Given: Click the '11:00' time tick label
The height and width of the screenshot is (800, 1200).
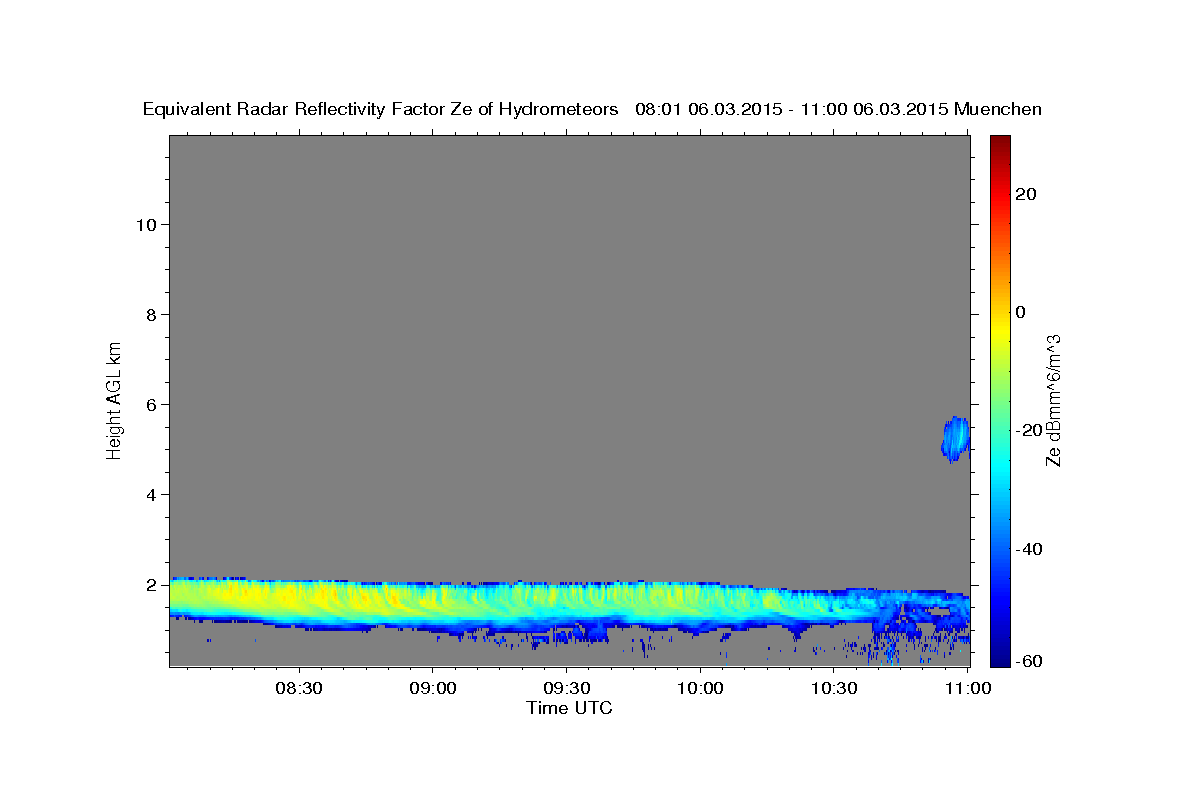Looking at the screenshot, I should pyautogui.click(x=968, y=689).
